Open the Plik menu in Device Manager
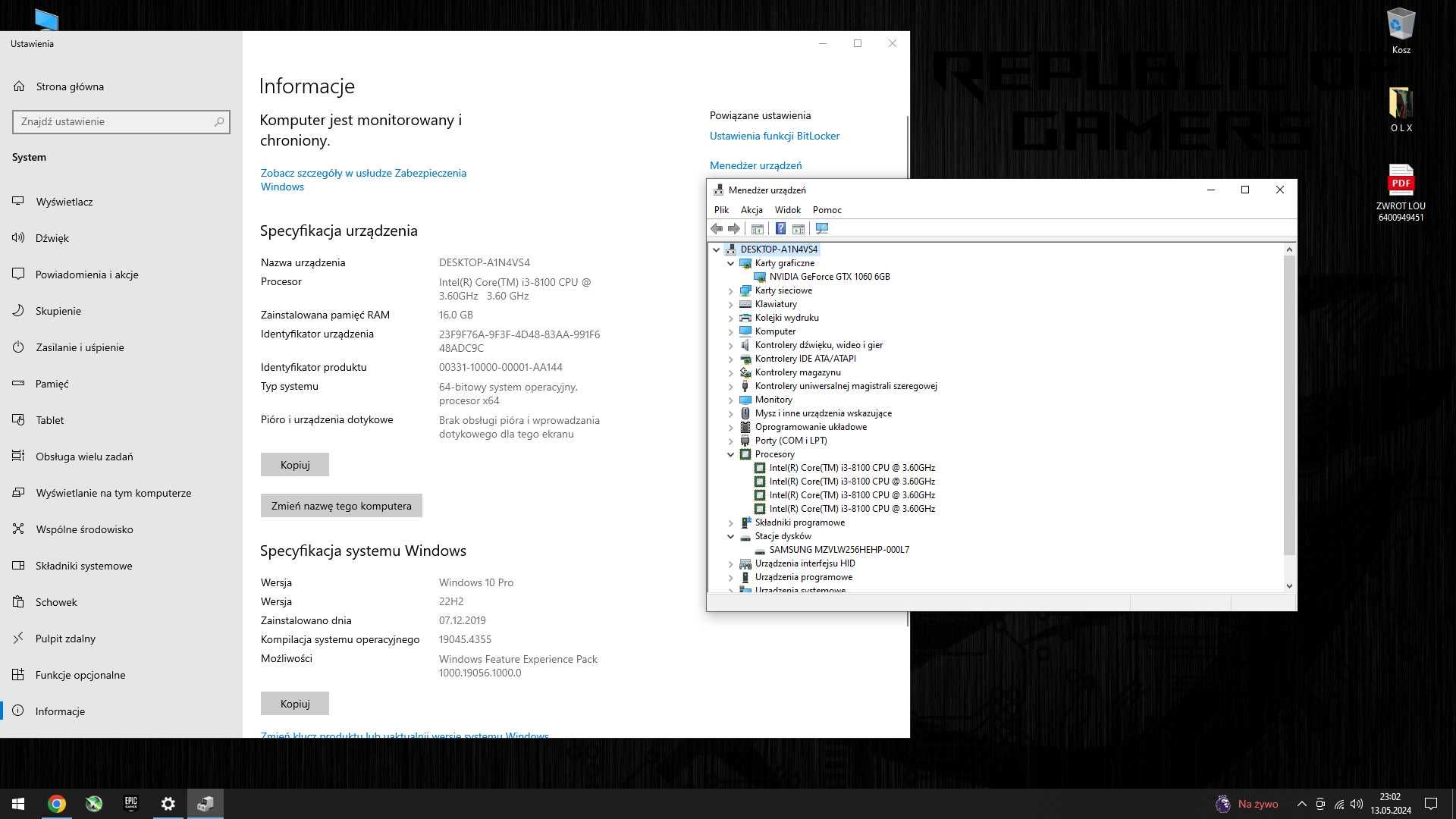Screen dimensions: 1456x819 tap(721, 210)
